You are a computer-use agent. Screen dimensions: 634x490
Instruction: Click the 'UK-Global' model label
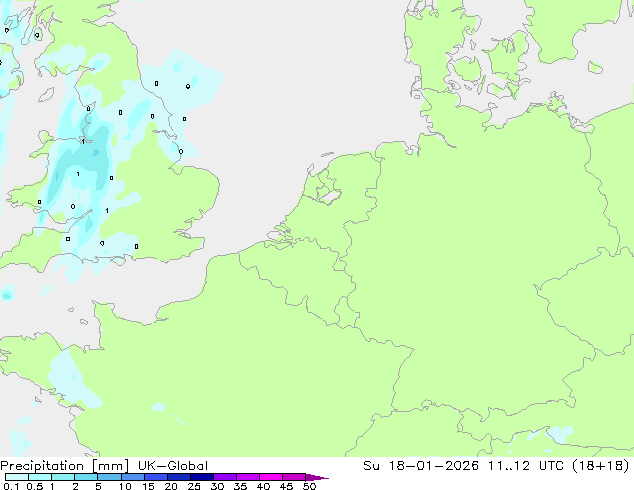pos(173,466)
